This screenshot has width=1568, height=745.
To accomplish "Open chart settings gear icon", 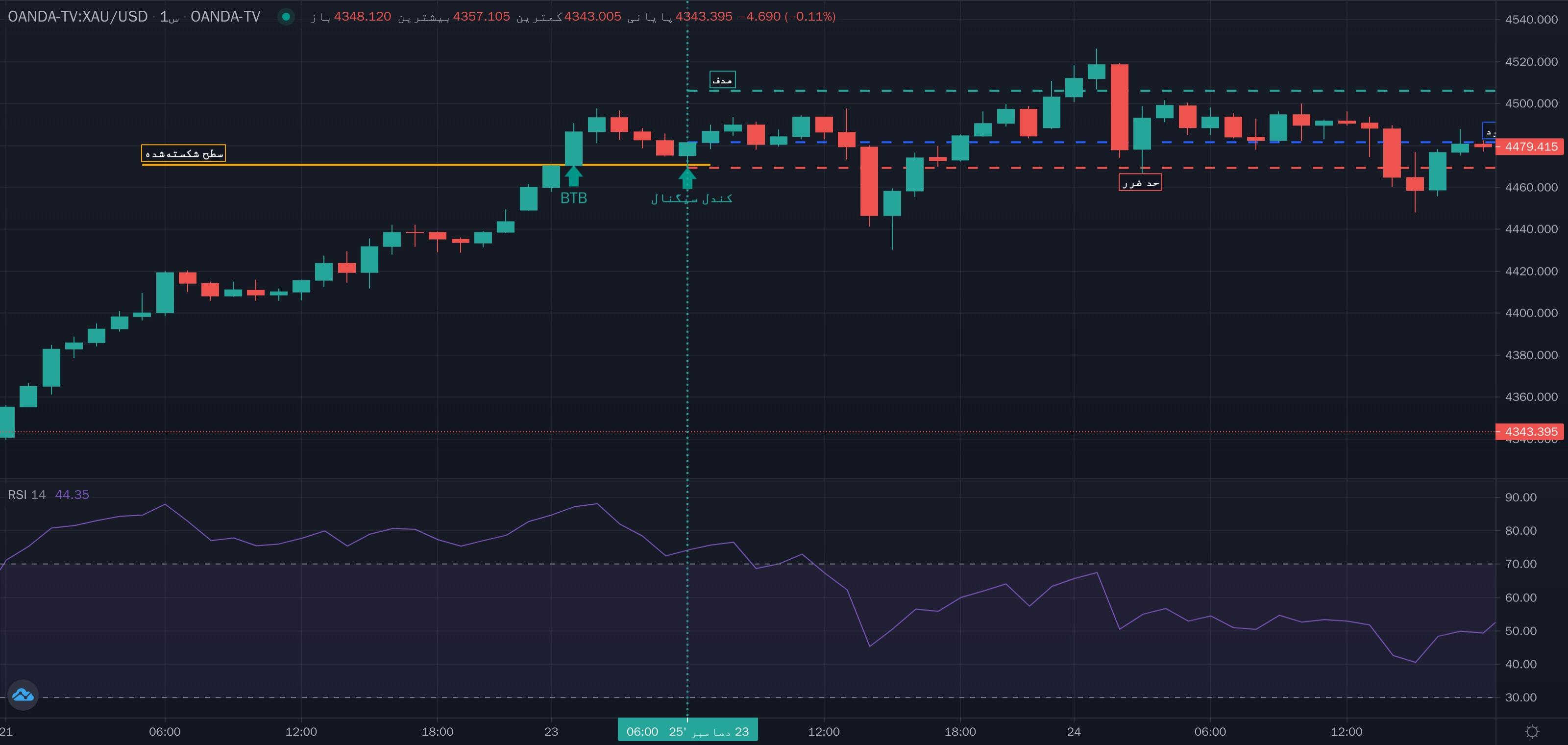I will [1532, 731].
